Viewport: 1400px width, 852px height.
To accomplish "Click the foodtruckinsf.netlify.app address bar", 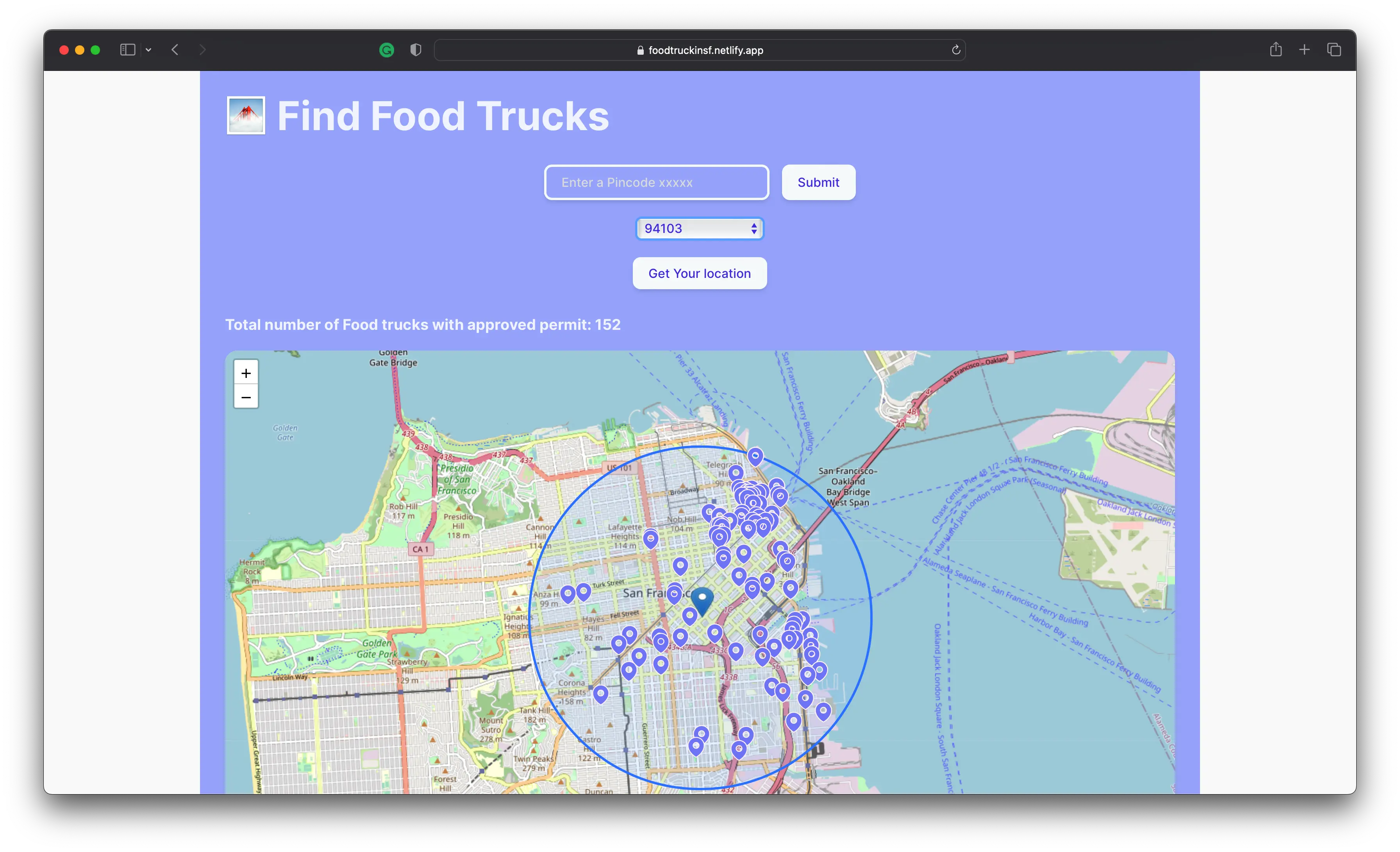I will [700, 50].
